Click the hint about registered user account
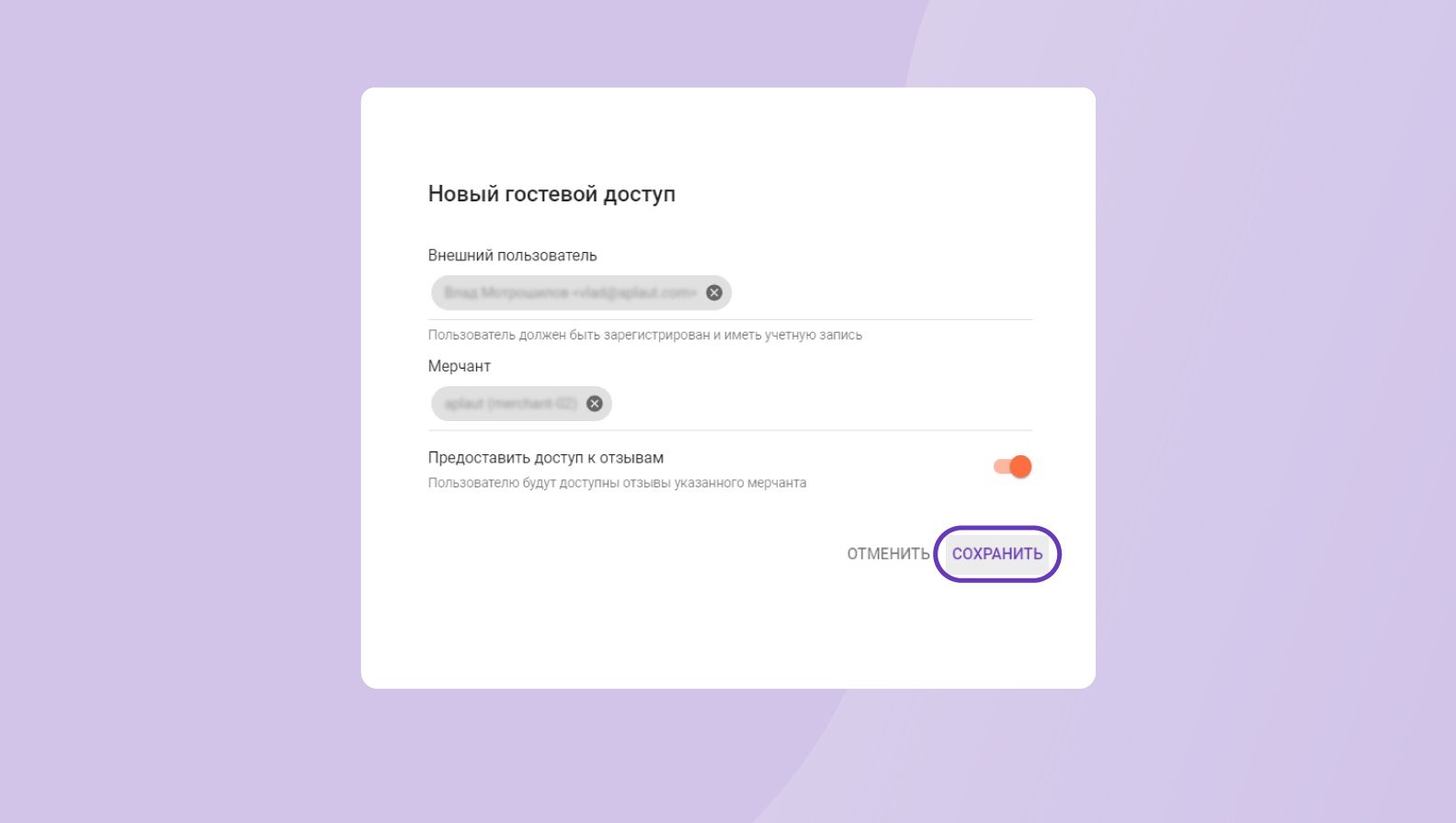This screenshot has height=823, width=1456. (x=644, y=336)
